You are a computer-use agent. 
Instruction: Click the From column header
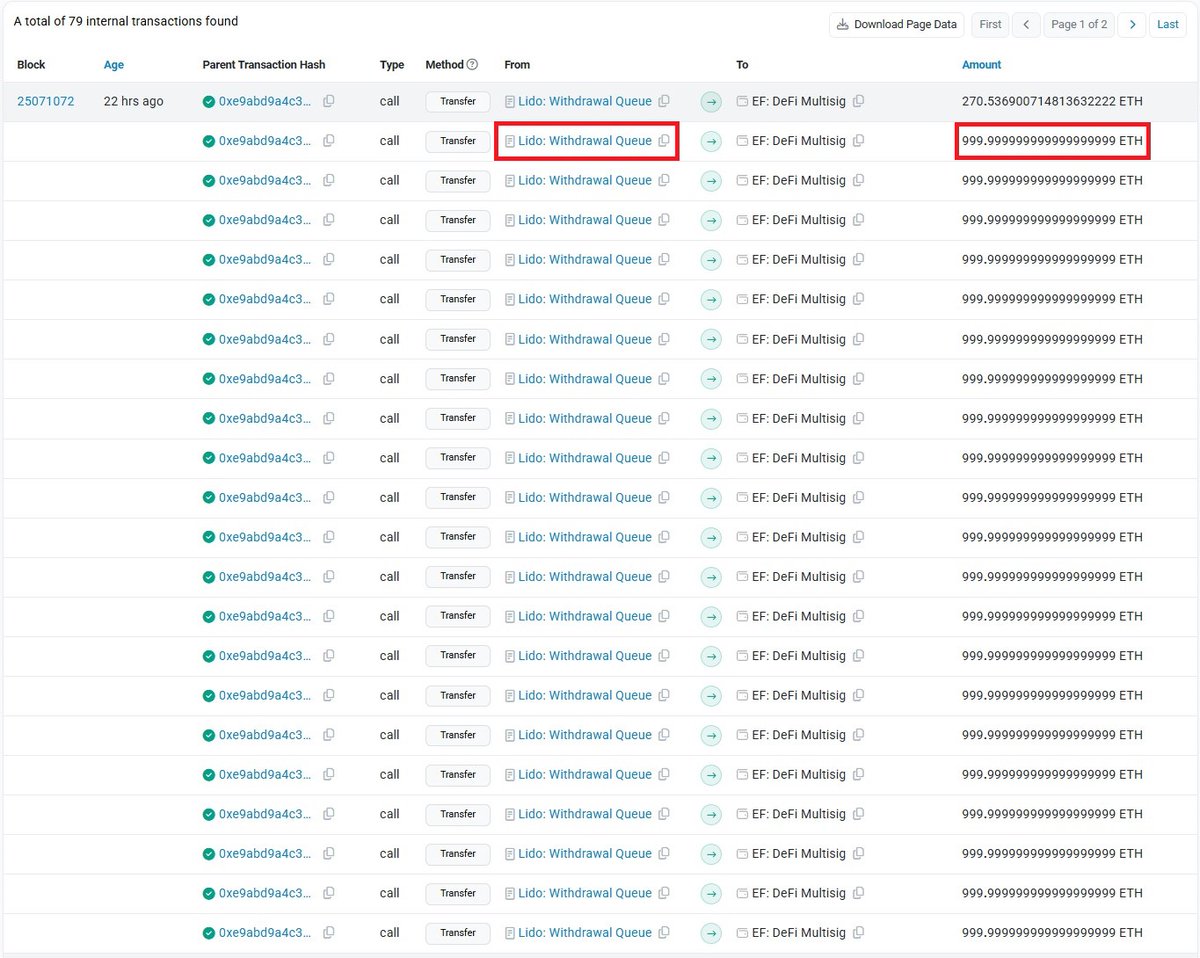(x=517, y=65)
